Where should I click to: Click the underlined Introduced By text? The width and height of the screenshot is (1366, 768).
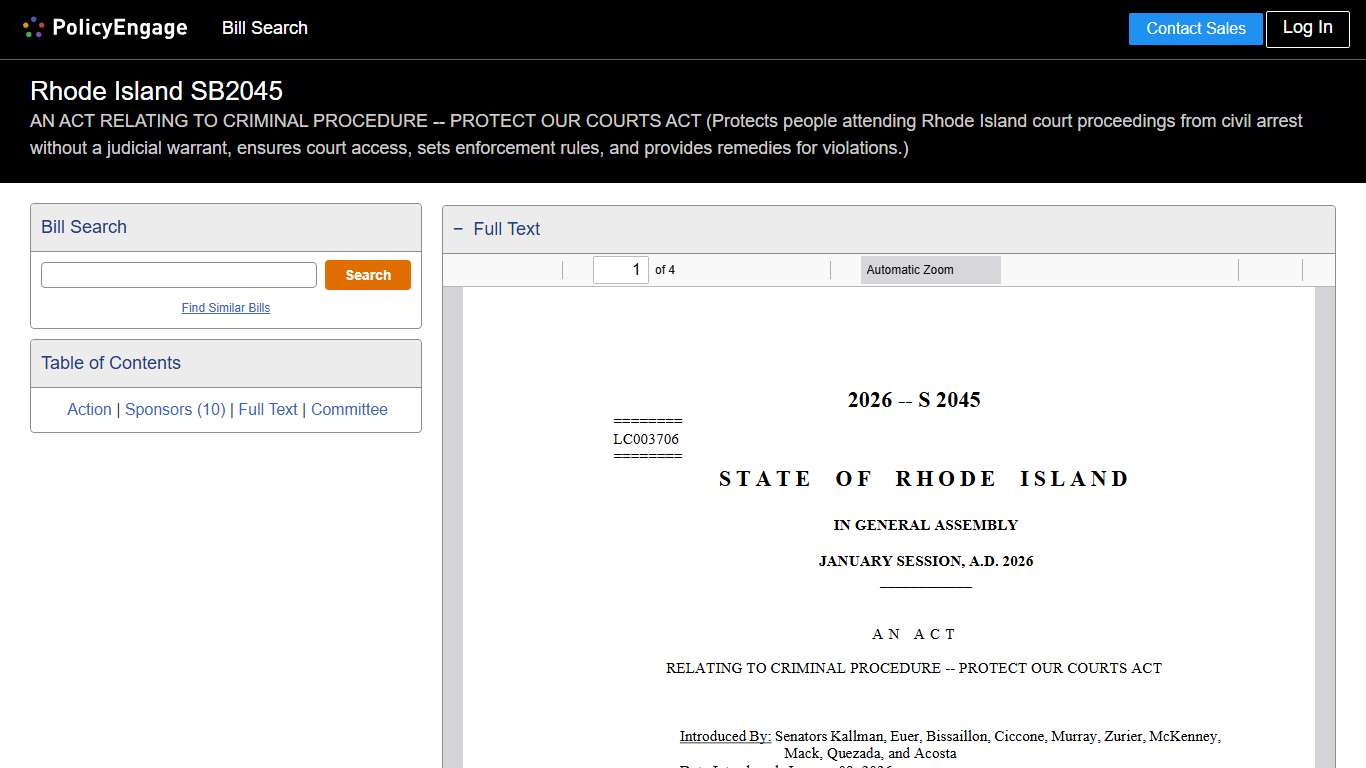(x=724, y=736)
